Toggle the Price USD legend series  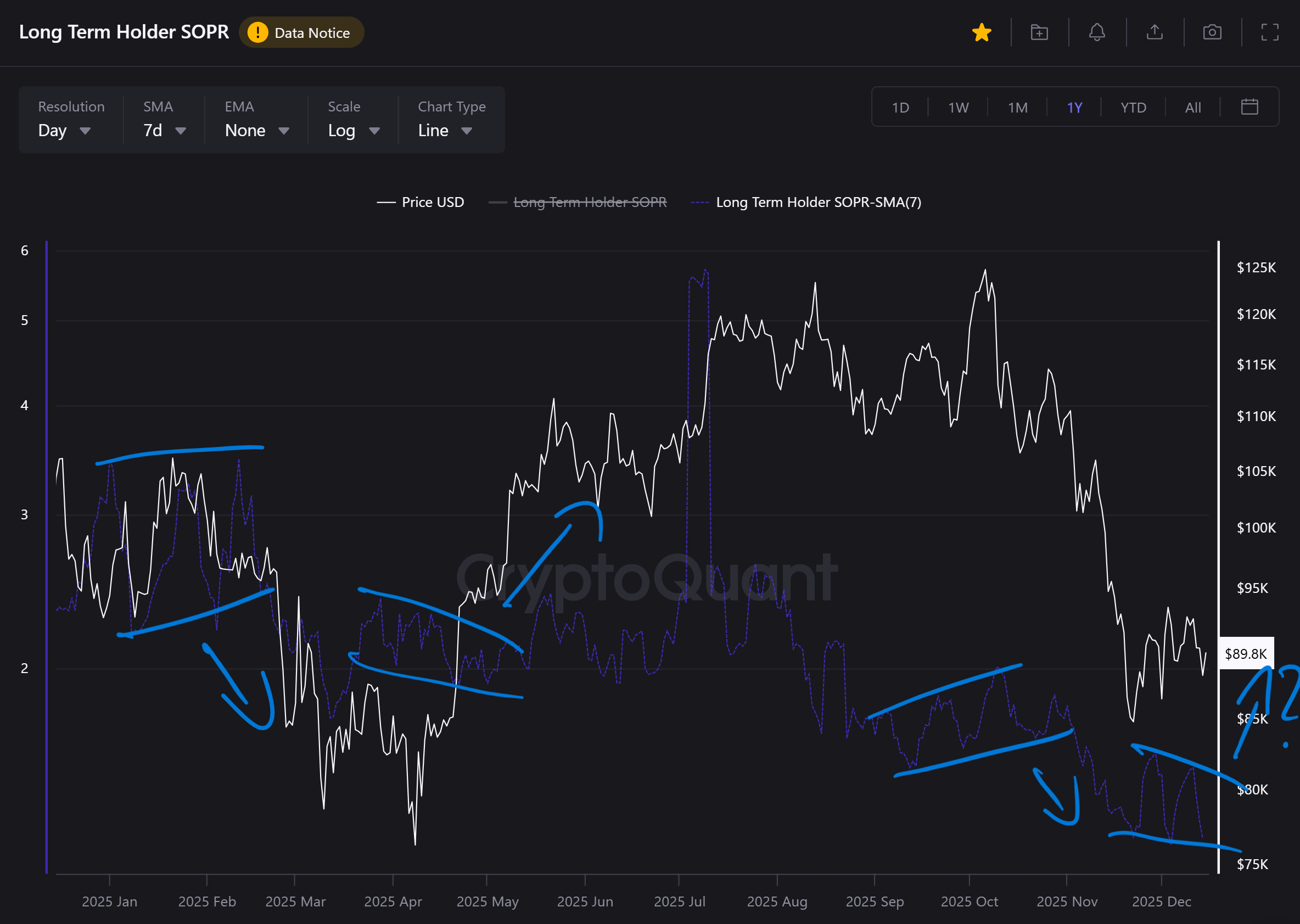421,203
